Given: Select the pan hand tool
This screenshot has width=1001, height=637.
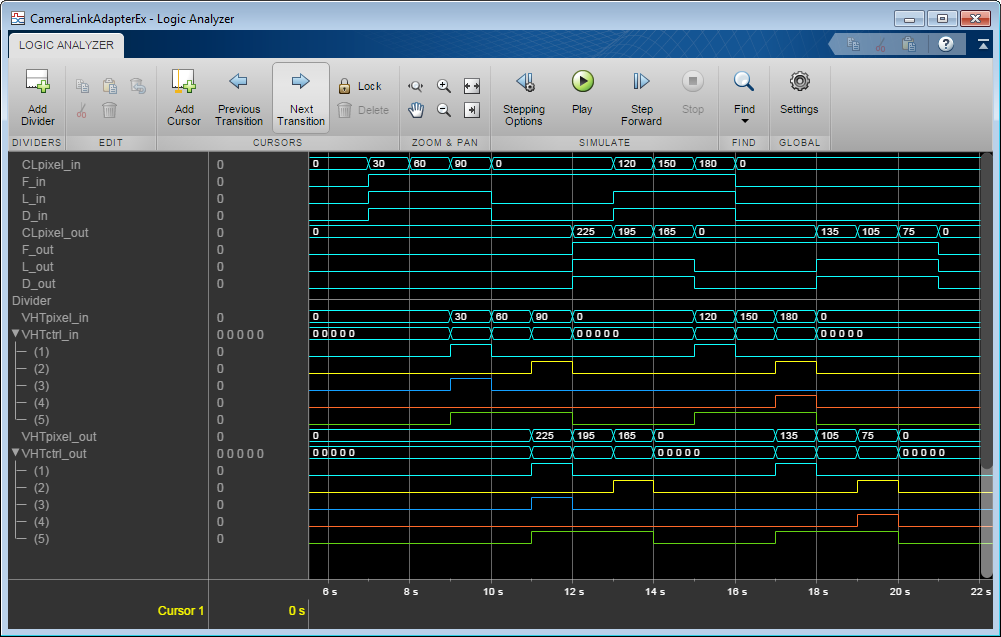Looking at the screenshot, I should (417, 110).
